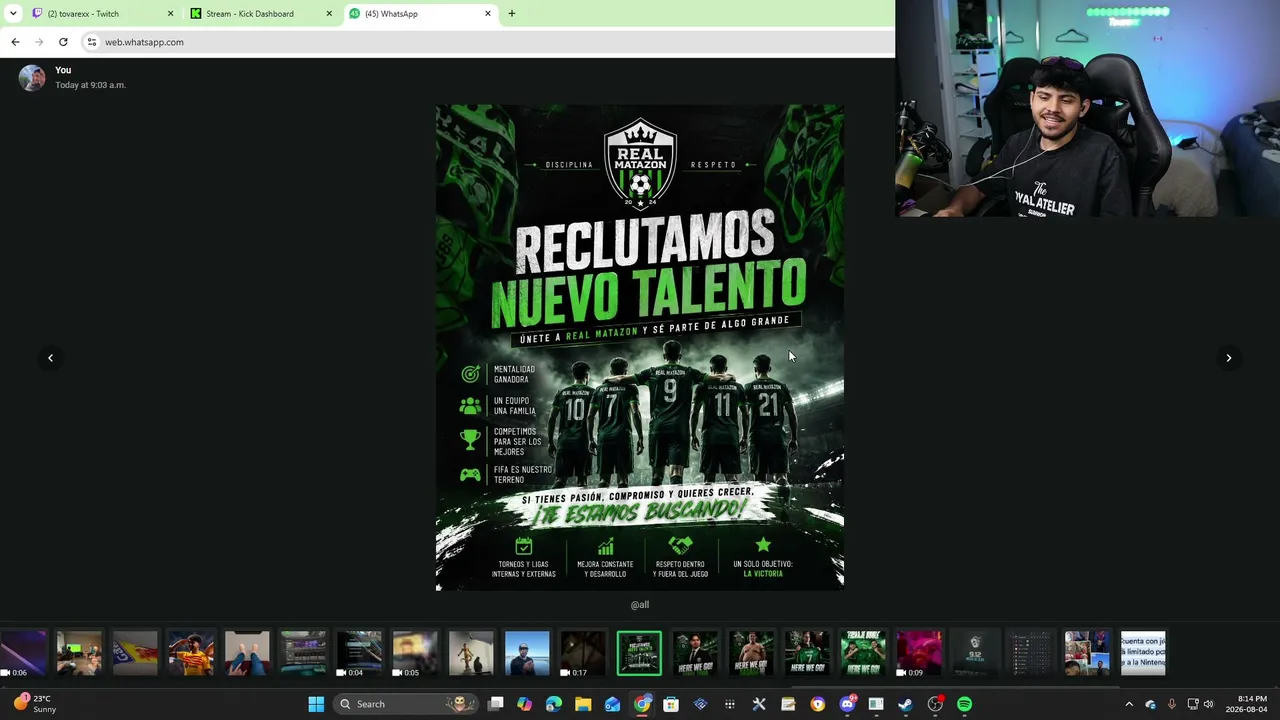
Task: Launch Copilot from the taskbar
Action: point(525,704)
